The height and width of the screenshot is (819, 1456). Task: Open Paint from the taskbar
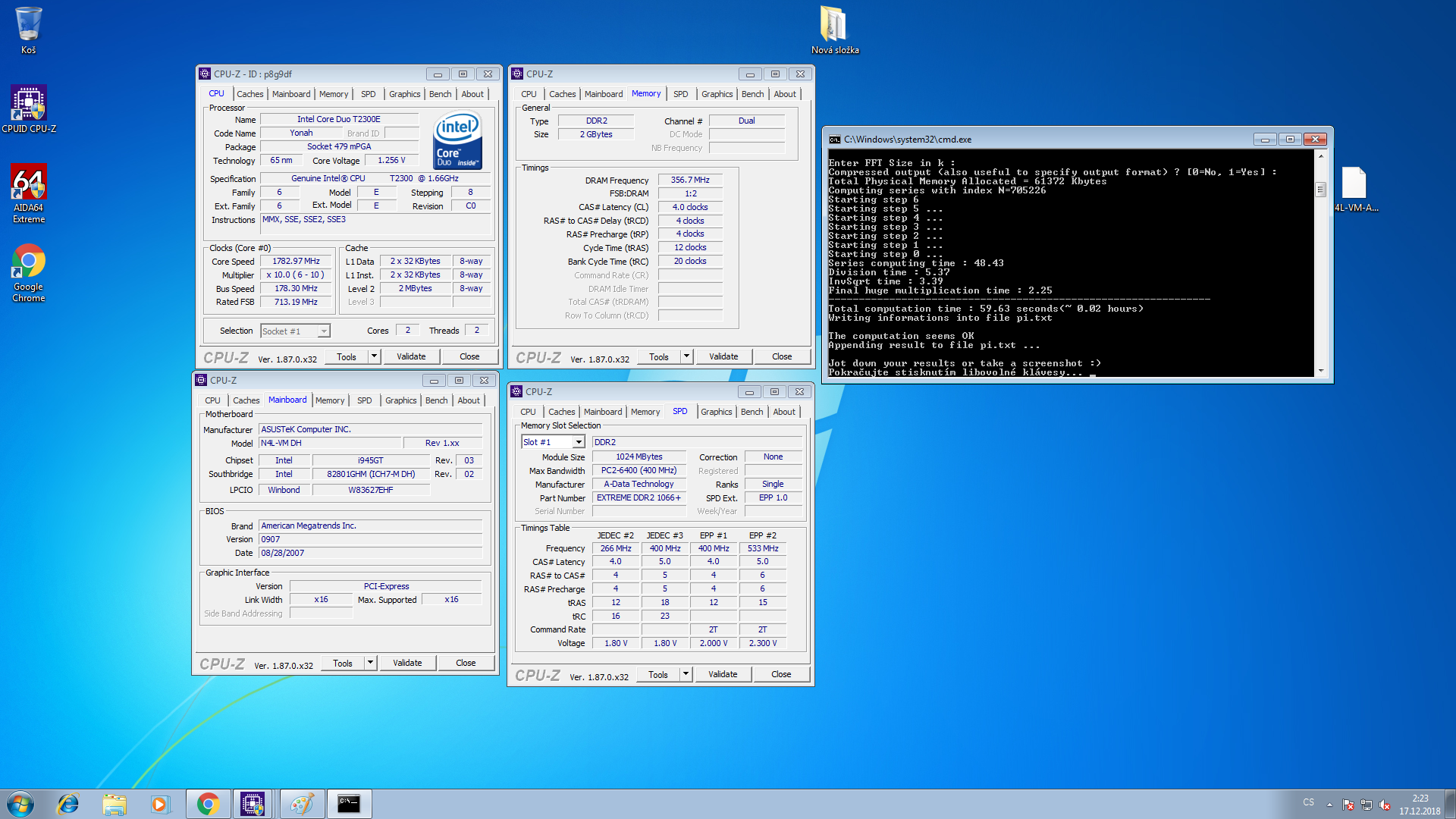(301, 804)
